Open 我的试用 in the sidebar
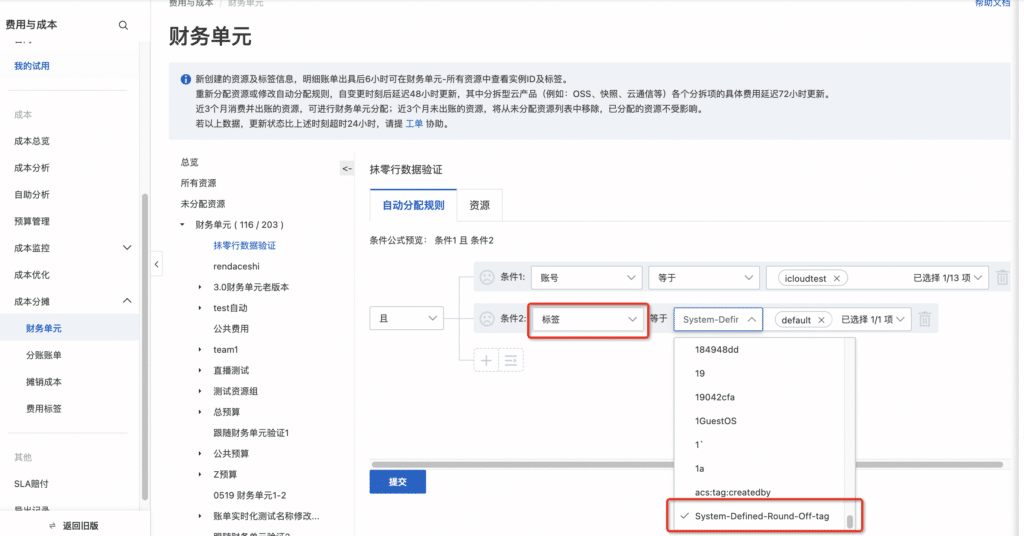This screenshot has width=1024, height=536. pyautogui.click(x=32, y=66)
